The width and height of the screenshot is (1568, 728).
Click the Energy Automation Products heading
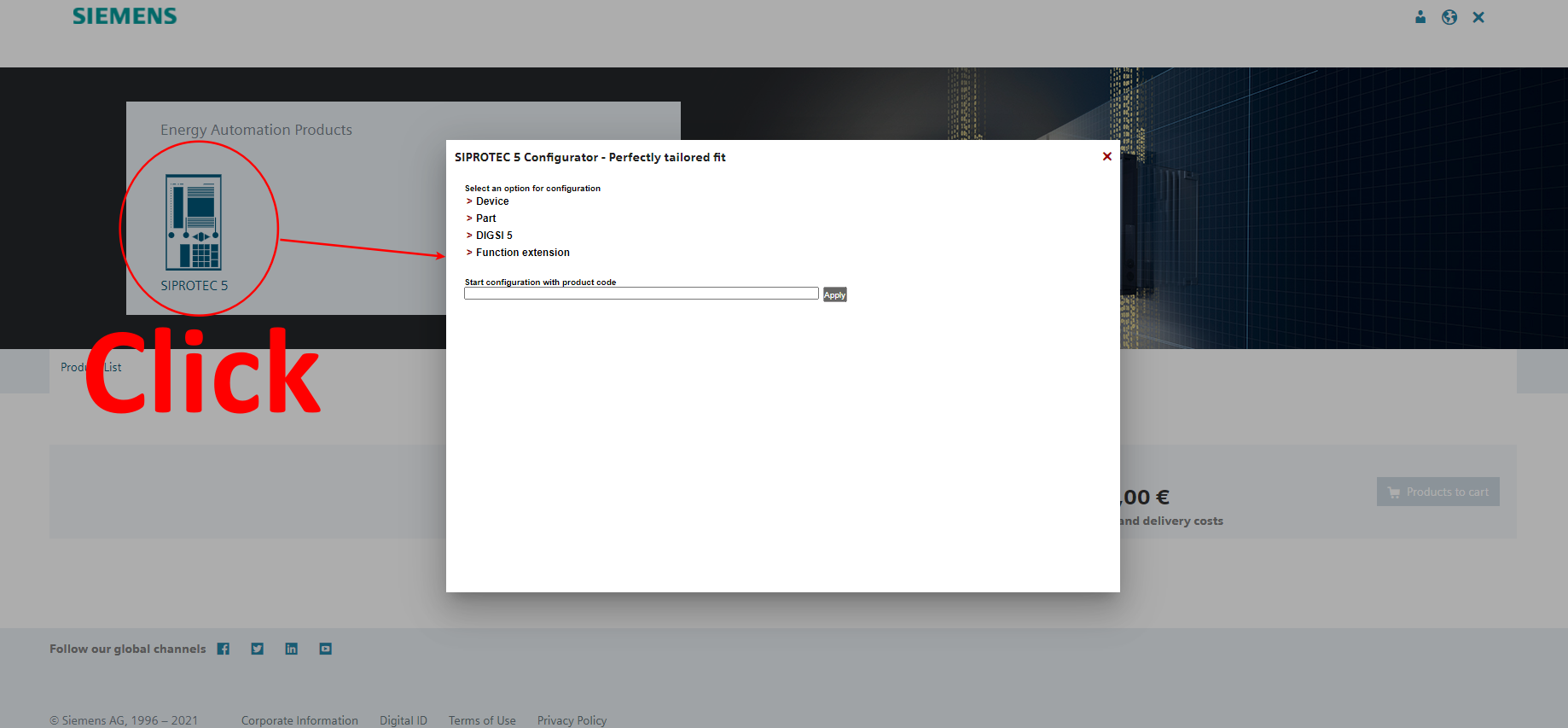(x=256, y=130)
